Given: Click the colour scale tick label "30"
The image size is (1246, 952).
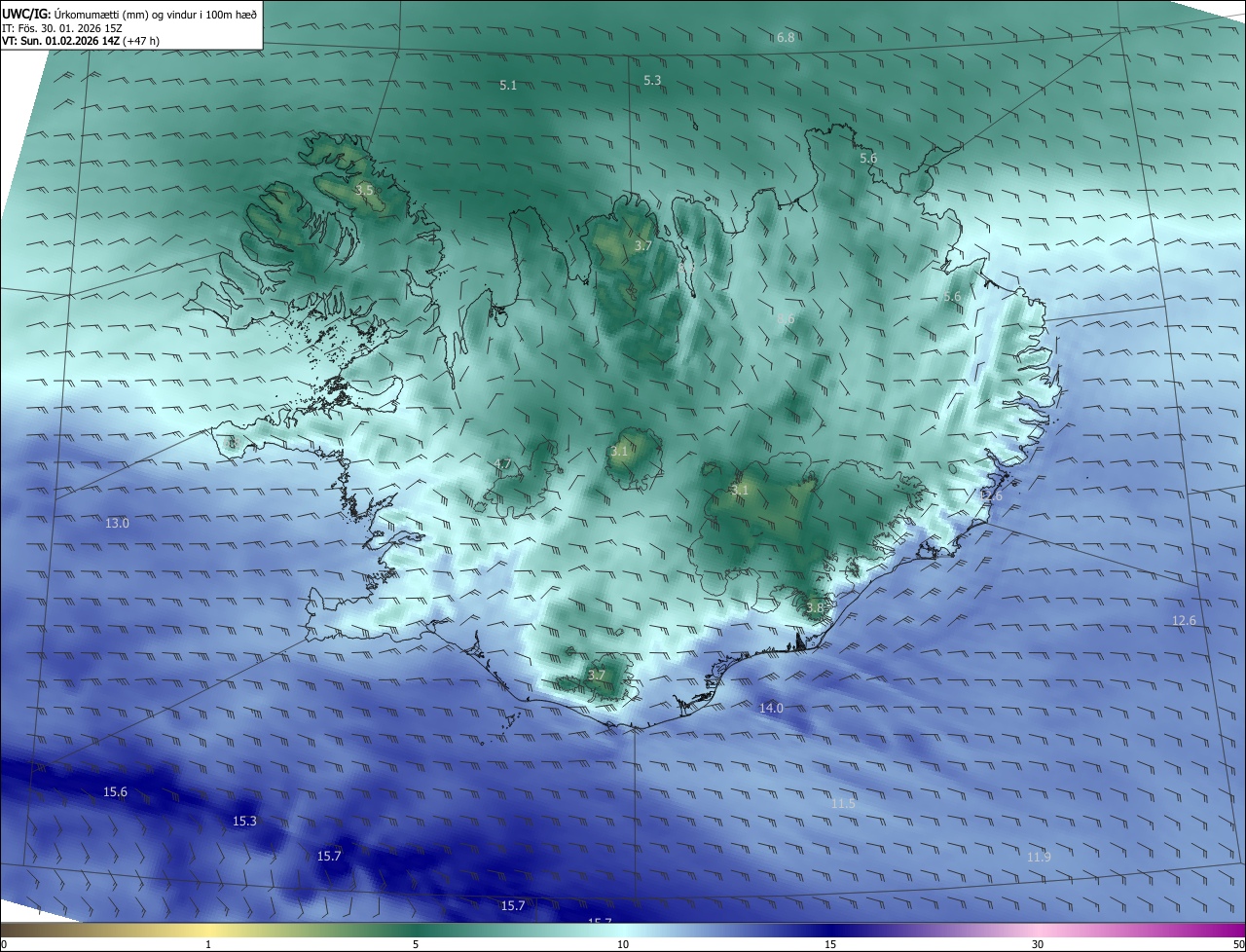Looking at the screenshot, I should [x=1038, y=944].
